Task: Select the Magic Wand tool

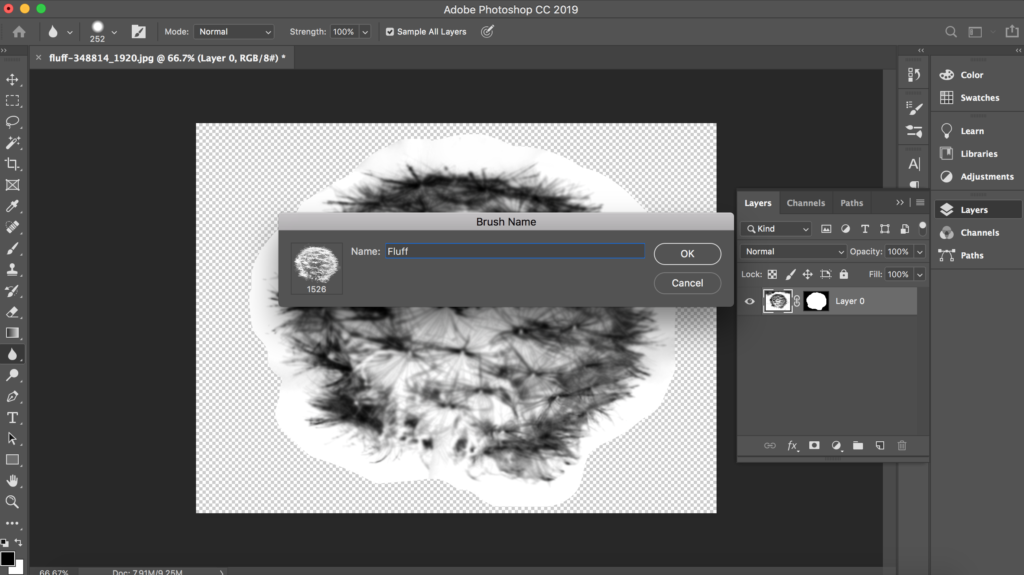Action: (x=12, y=143)
